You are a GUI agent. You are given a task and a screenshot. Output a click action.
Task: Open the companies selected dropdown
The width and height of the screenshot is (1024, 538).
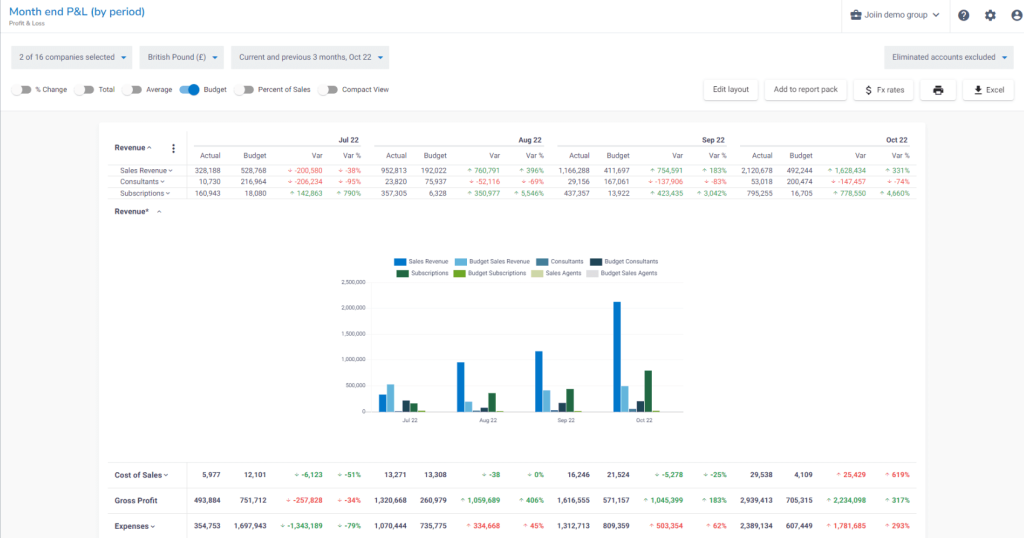tap(72, 57)
